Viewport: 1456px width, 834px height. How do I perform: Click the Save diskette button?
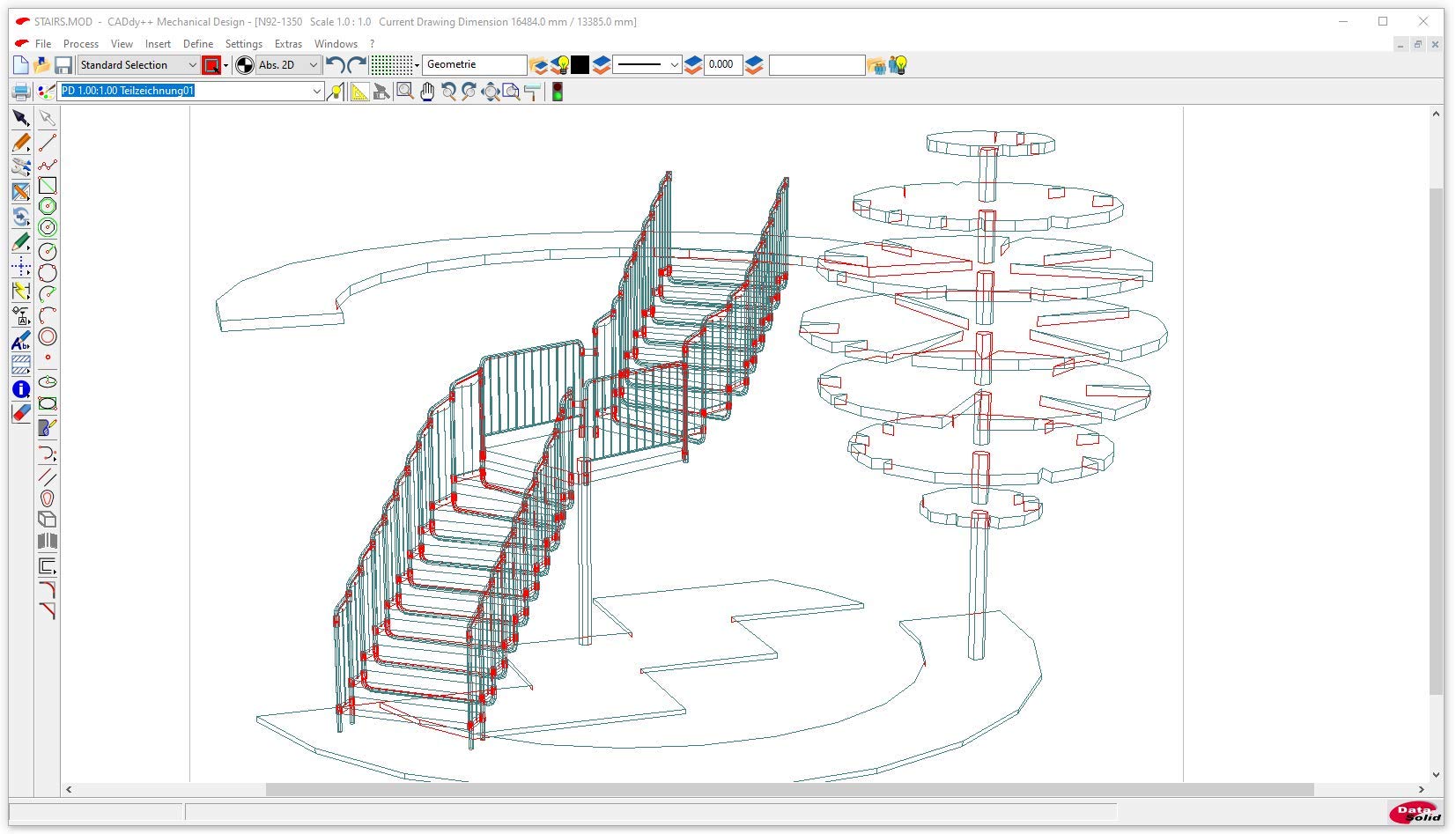tap(63, 65)
